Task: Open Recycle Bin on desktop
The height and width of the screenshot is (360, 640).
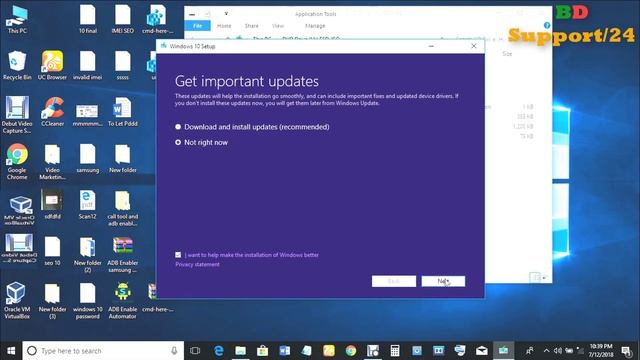Action: 17,65
